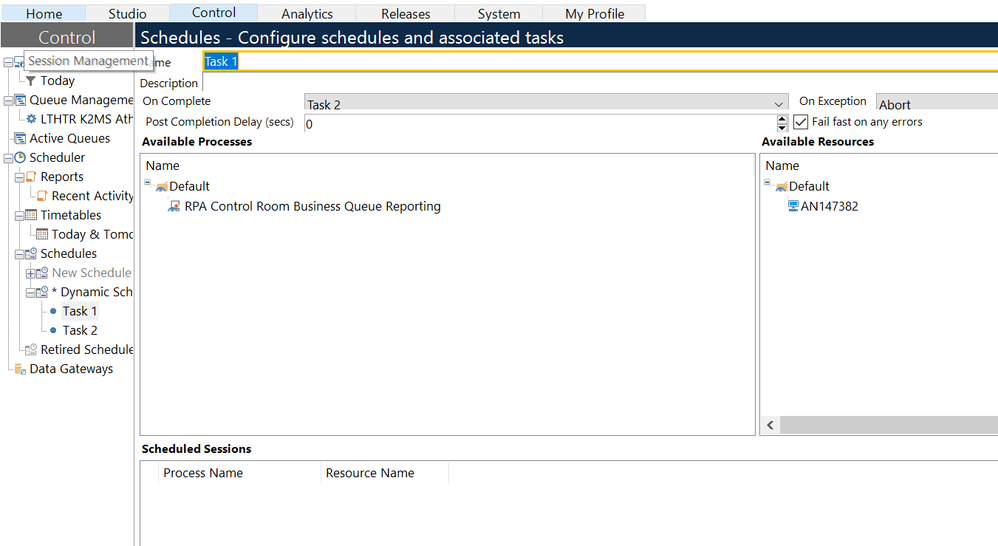Click the AN147382 resource computer icon
Viewport: 998px width, 546px height.
[793, 206]
